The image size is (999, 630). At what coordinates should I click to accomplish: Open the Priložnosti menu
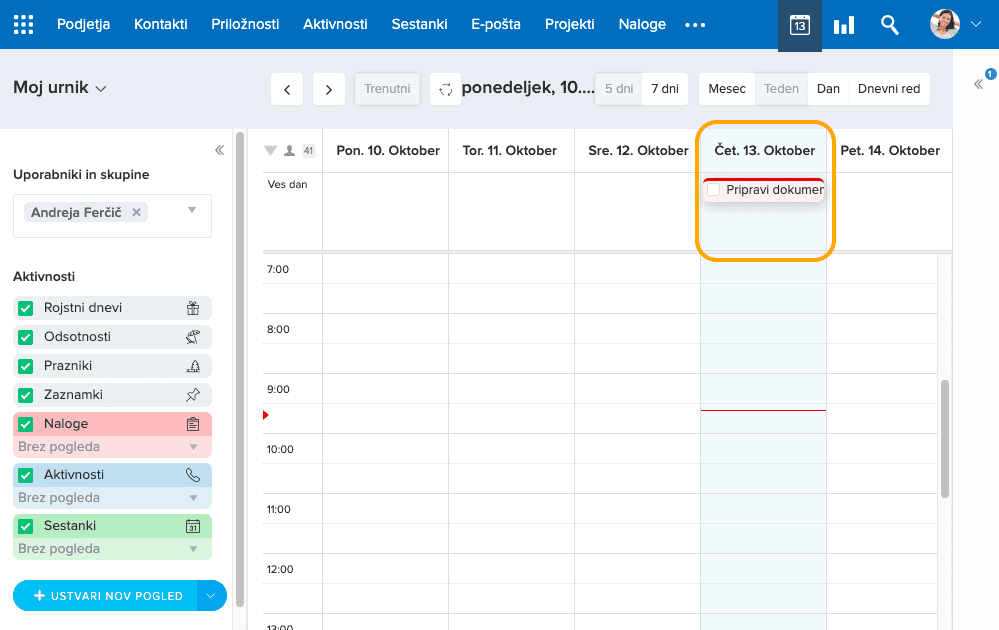tap(245, 24)
